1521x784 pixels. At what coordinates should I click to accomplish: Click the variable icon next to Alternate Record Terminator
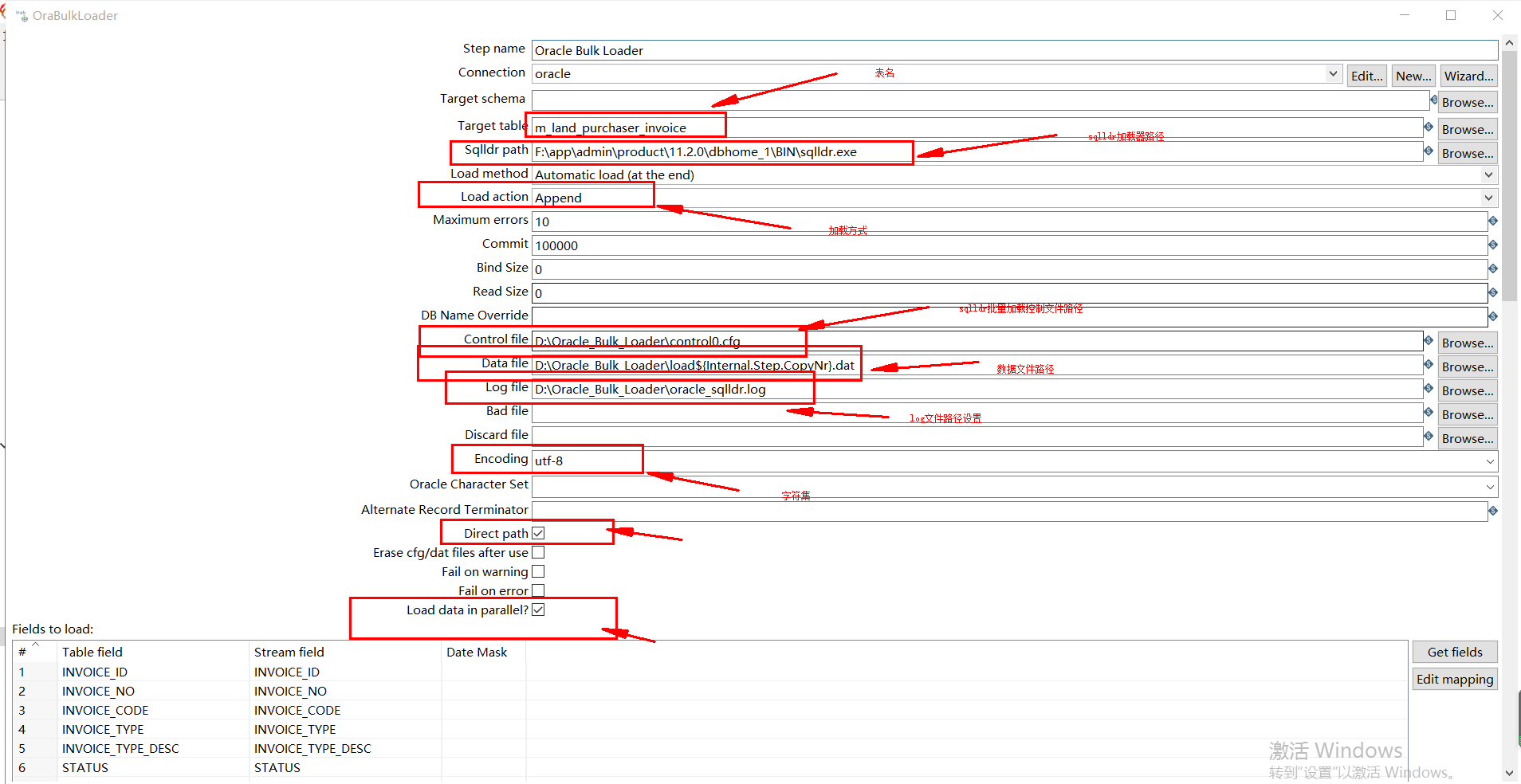(x=1494, y=511)
